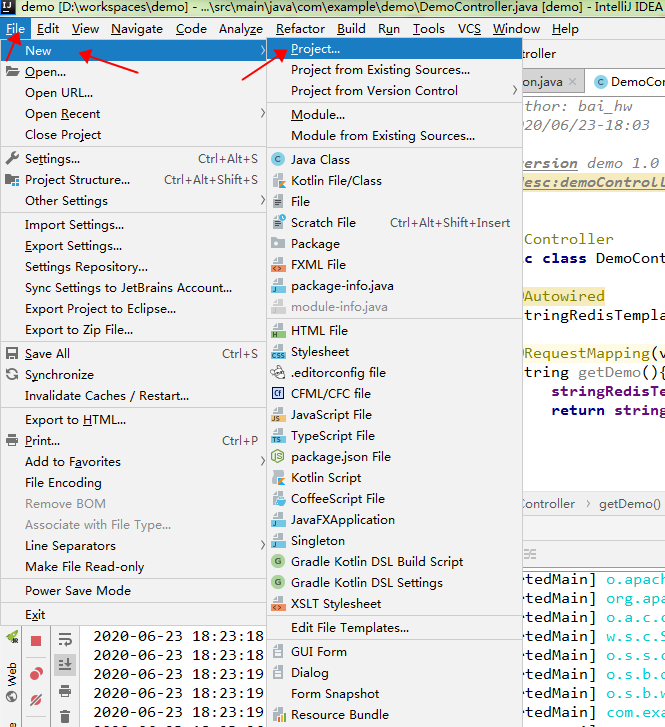Choose Edit File Templates...
This screenshot has height=727, width=665.
pos(395,627)
